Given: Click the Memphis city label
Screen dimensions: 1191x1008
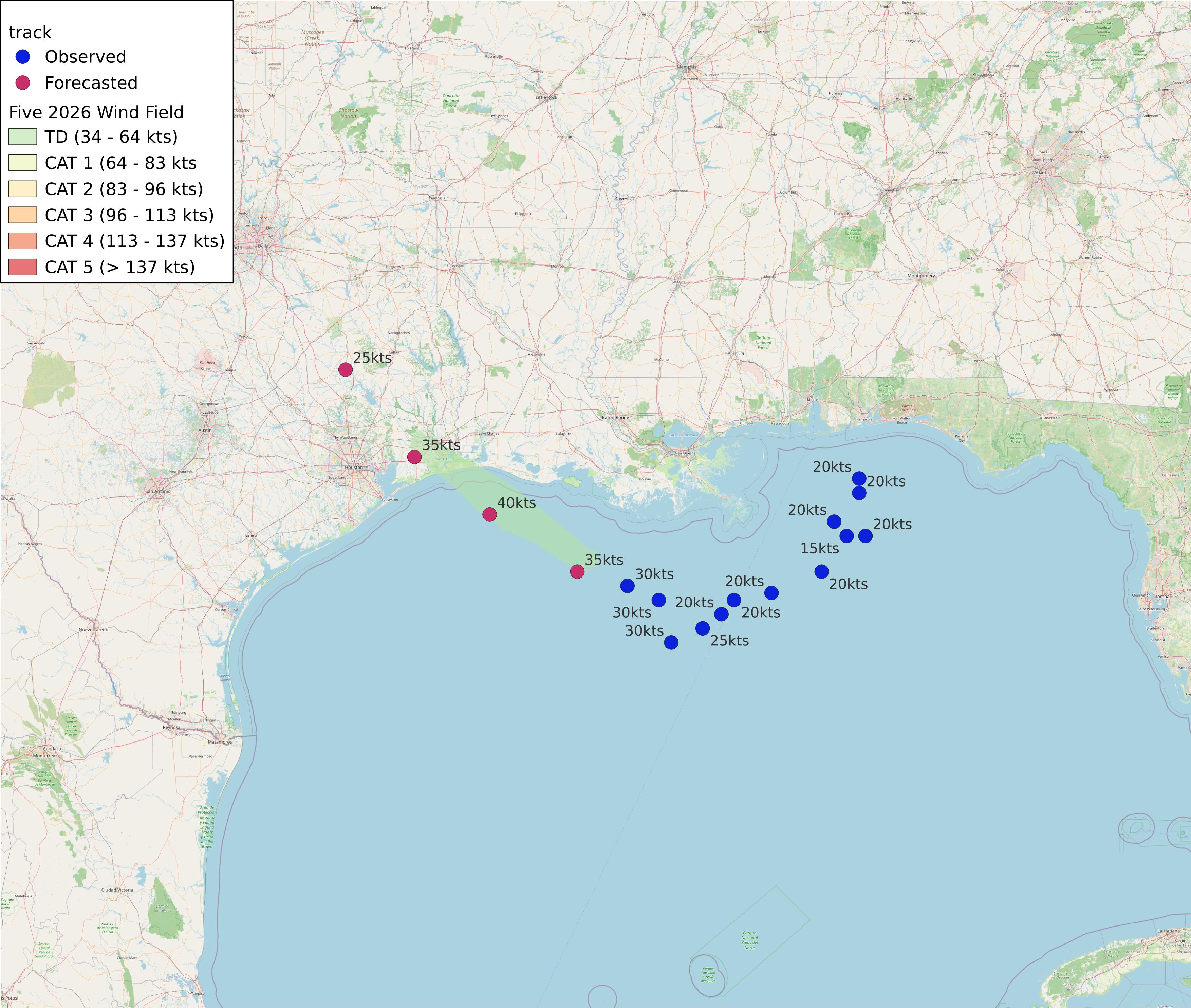Looking at the screenshot, I should 687,67.
